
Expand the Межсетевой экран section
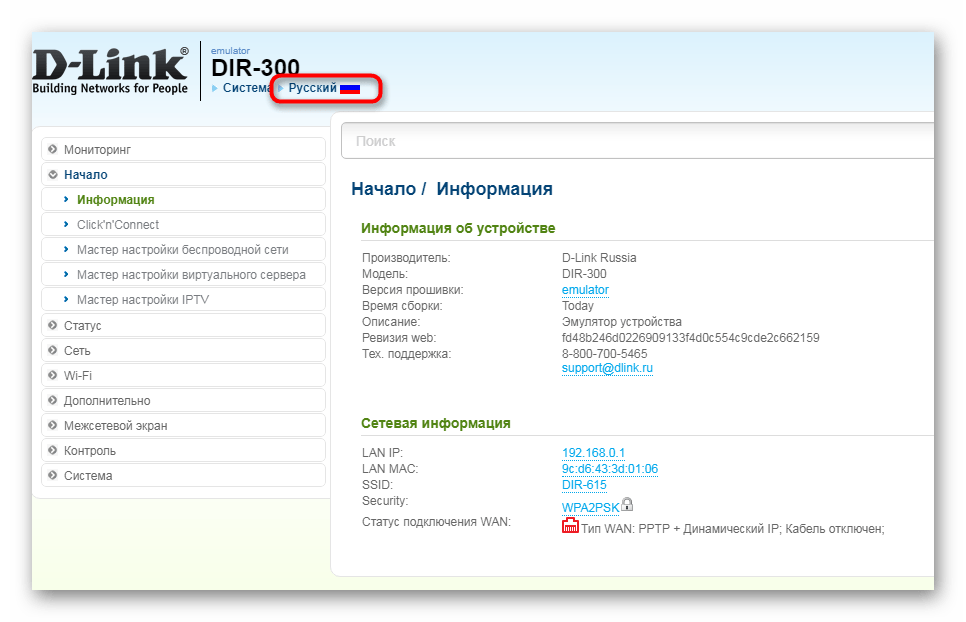click(x=184, y=426)
